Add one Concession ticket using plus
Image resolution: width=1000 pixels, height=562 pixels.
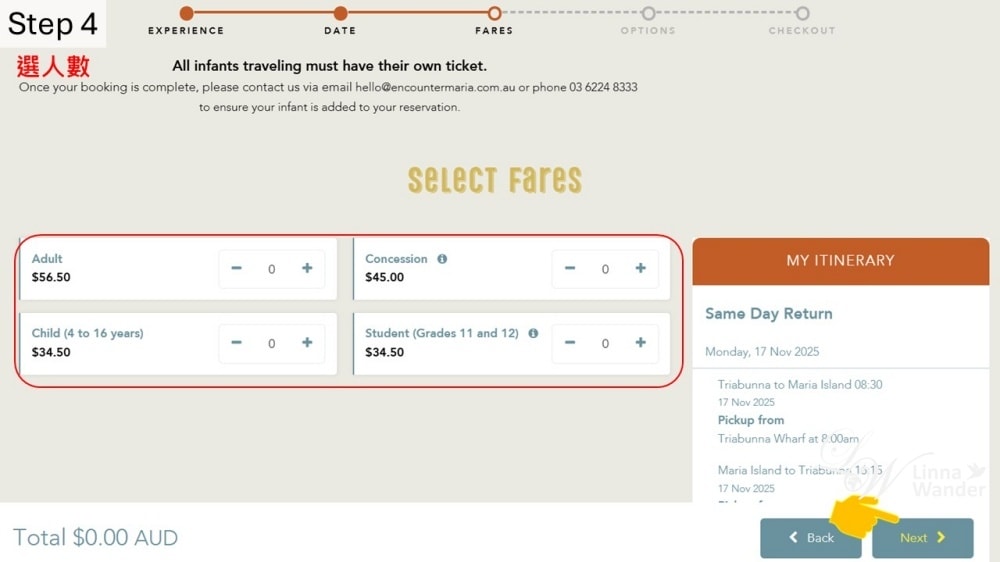[640, 268]
